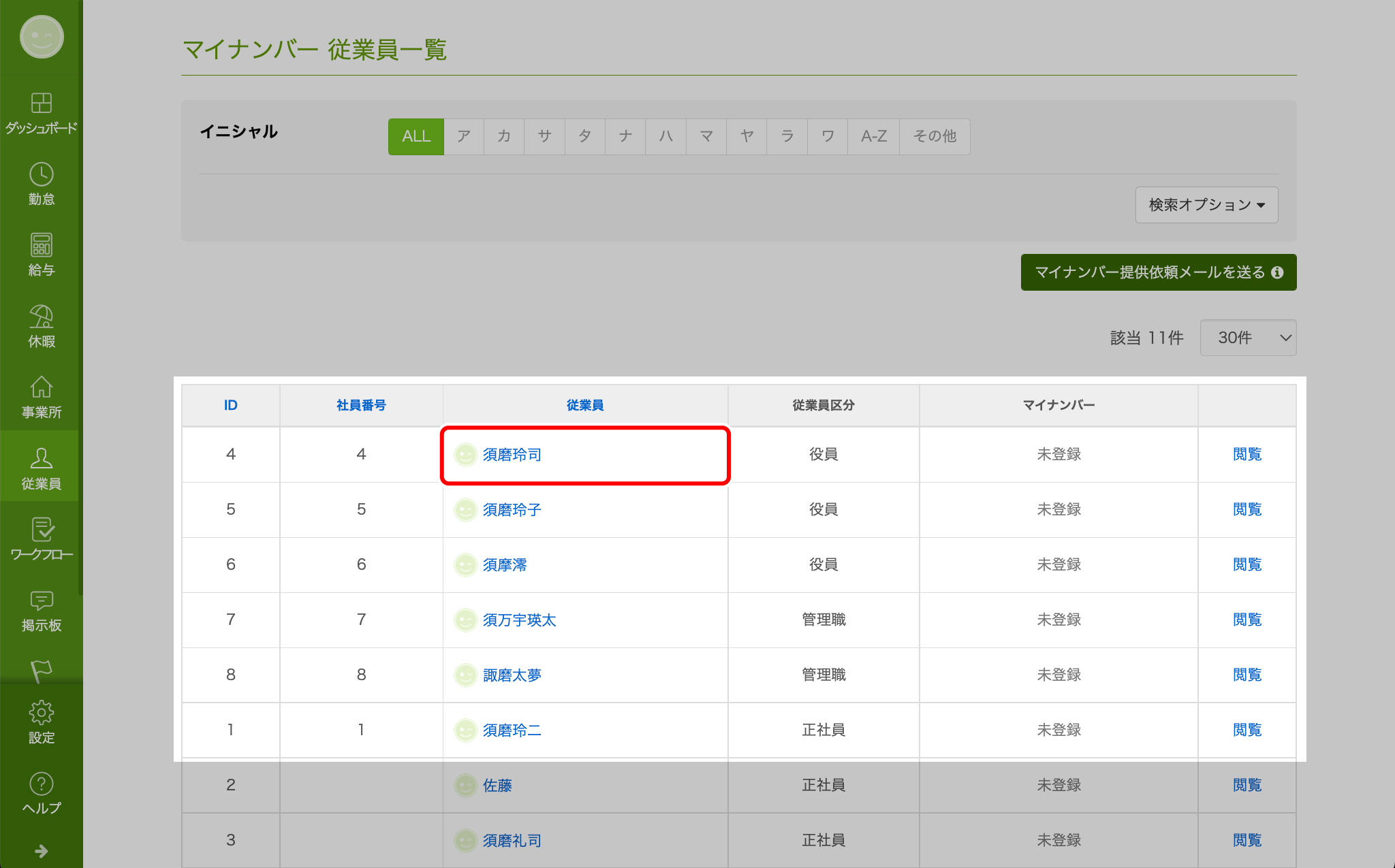
Task: Select the ALL initial filter
Action: (416, 136)
